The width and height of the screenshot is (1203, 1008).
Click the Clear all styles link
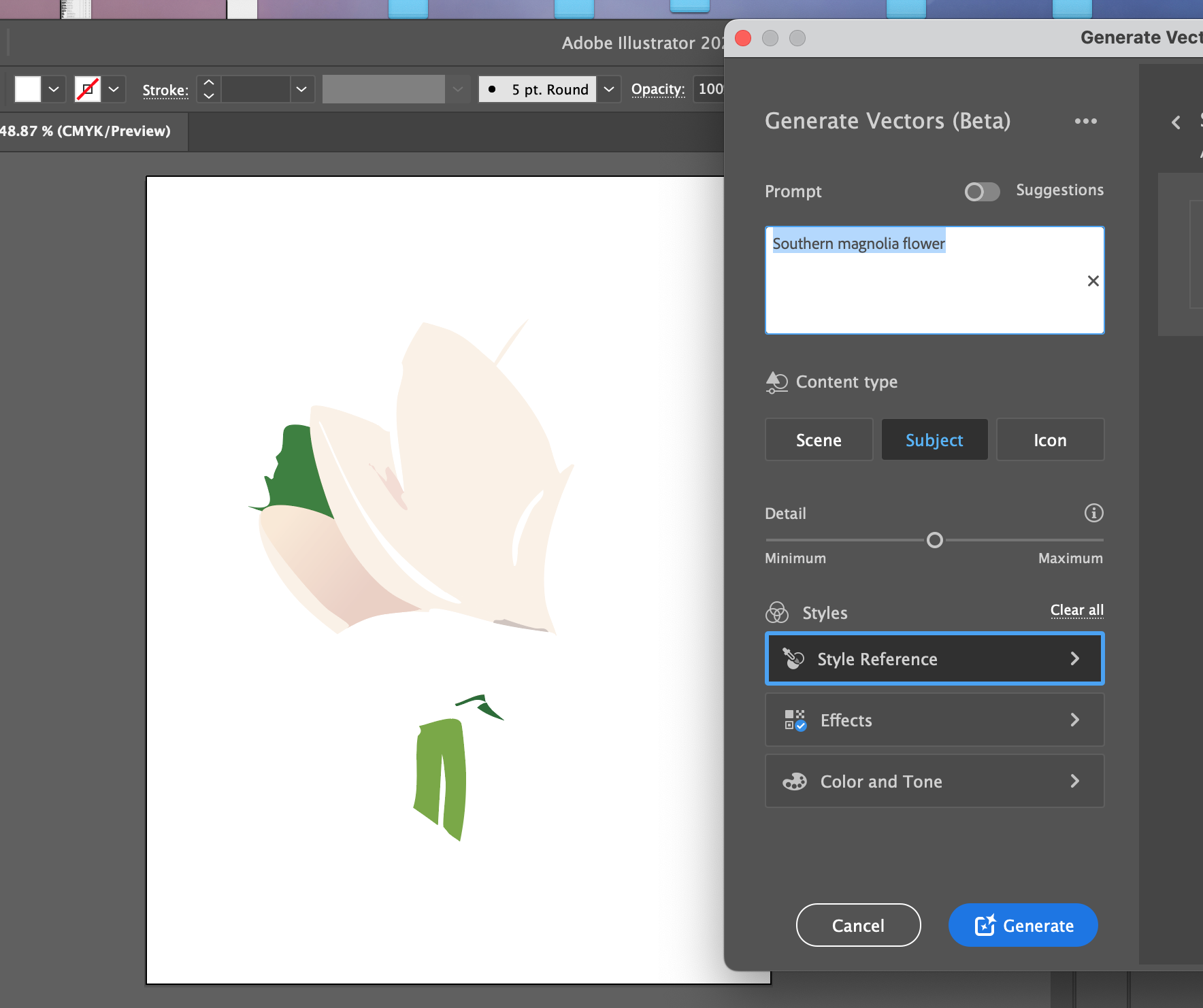coord(1076,610)
